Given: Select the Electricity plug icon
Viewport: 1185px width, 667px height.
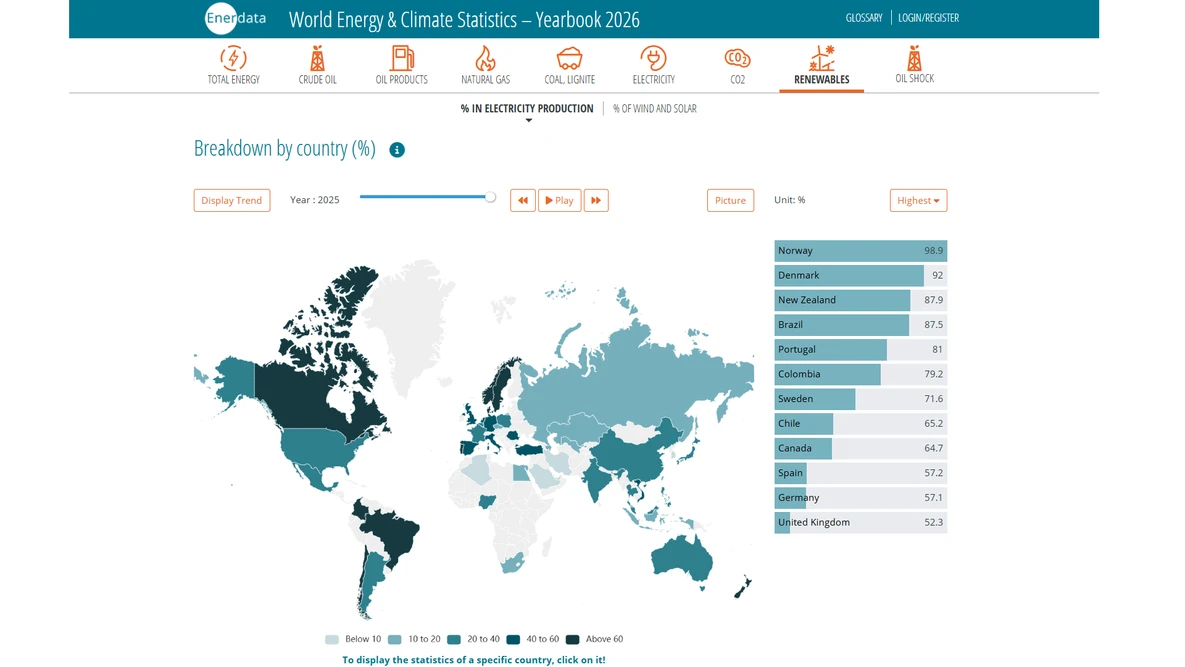Looking at the screenshot, I should tap(654, 58).
